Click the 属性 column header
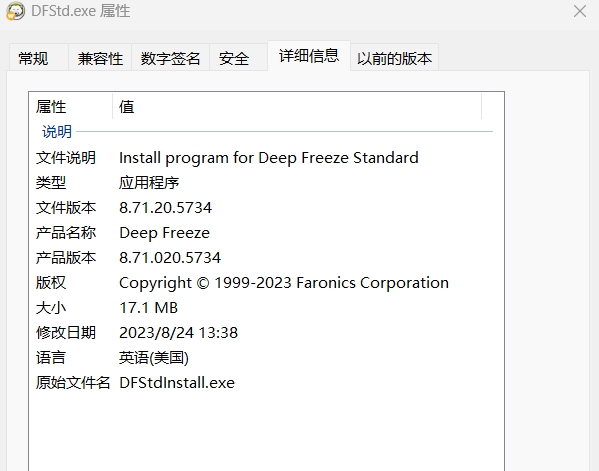This screenshot has width=599, height=471. [x=70, y=106]
